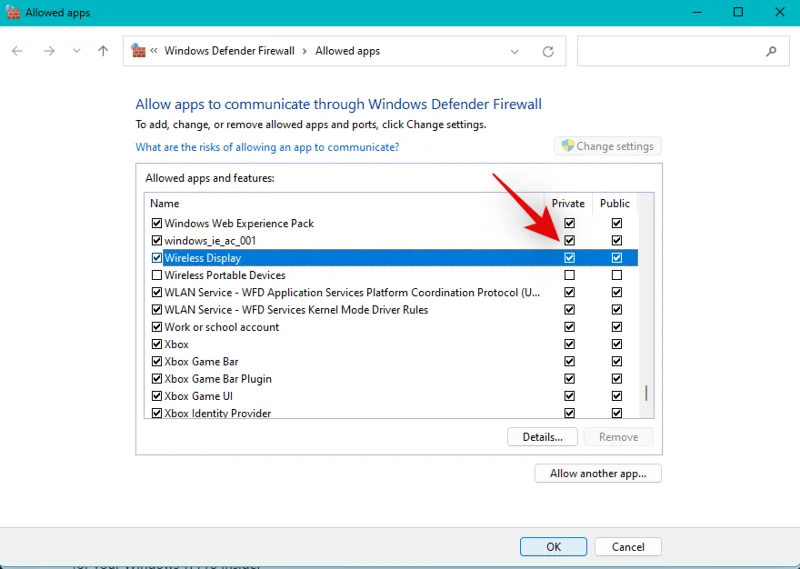Refresh the Allowed apps page
The height and width of the screenshot is (569, 800).
click(x=548, y=51)
